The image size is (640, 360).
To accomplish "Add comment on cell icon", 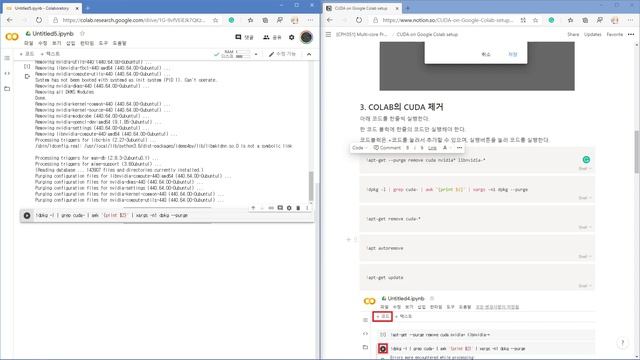I will [280, 208].
